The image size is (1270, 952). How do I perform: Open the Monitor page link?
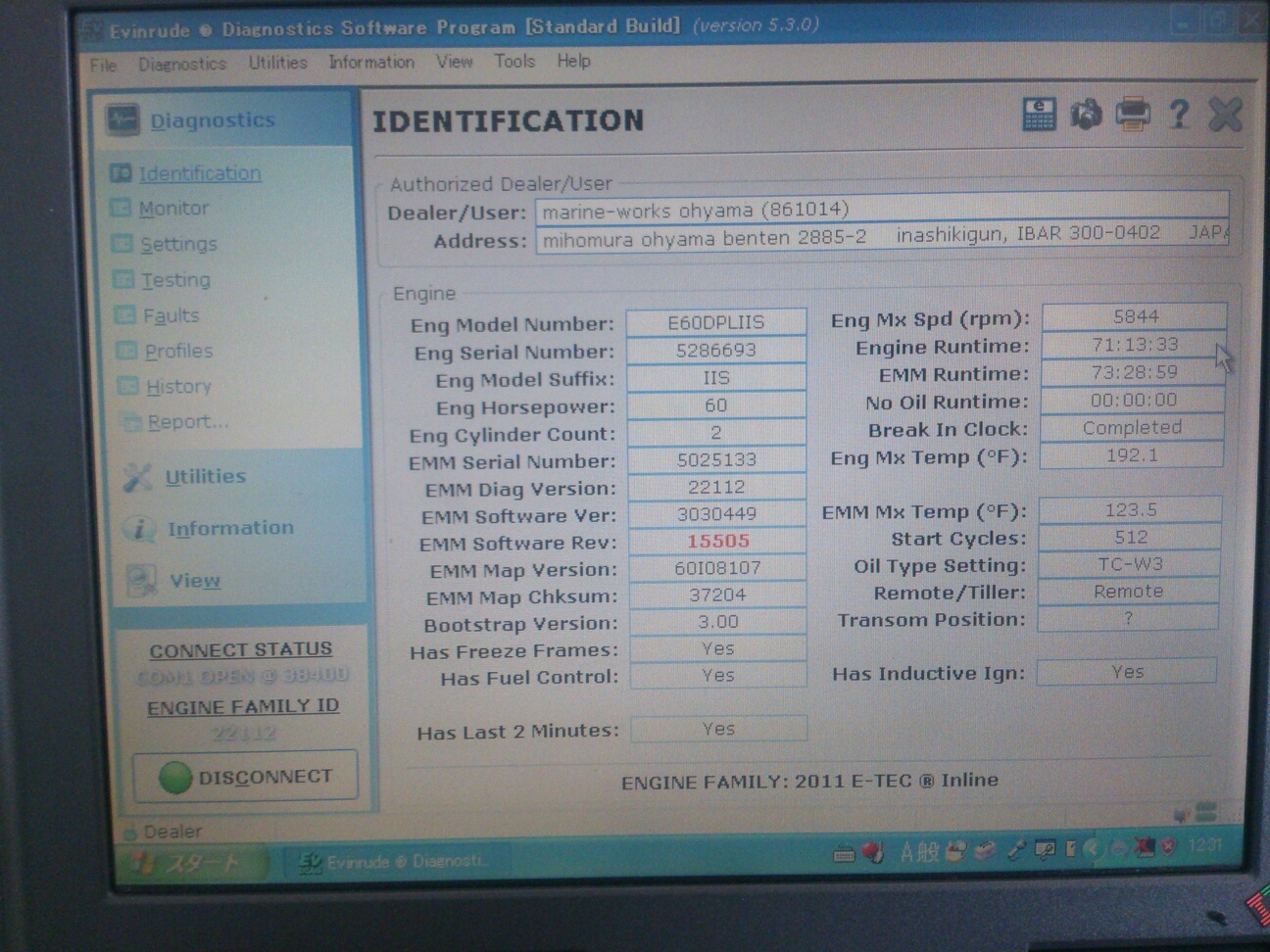[173, 208]
